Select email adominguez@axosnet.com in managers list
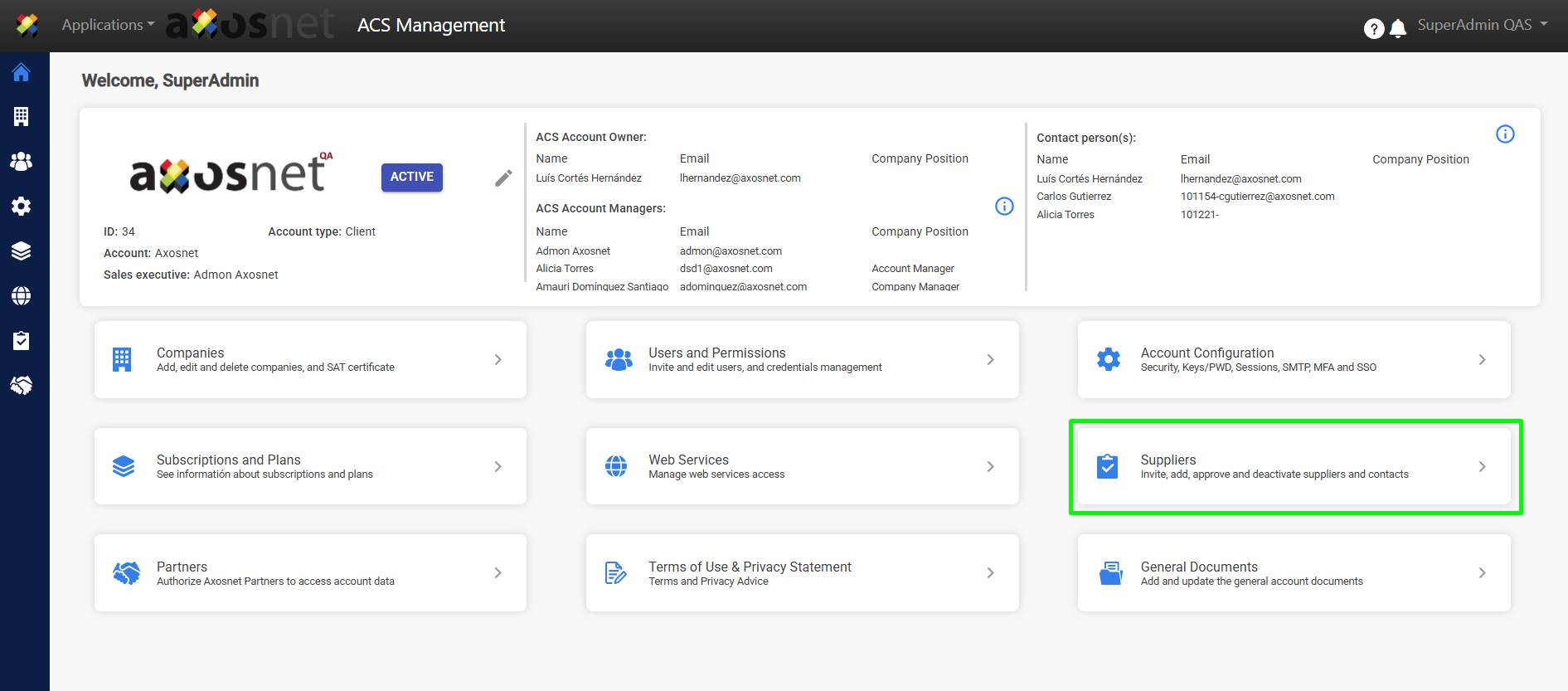Viewport: 1568px width, 691px height. (x=743, y=287)
